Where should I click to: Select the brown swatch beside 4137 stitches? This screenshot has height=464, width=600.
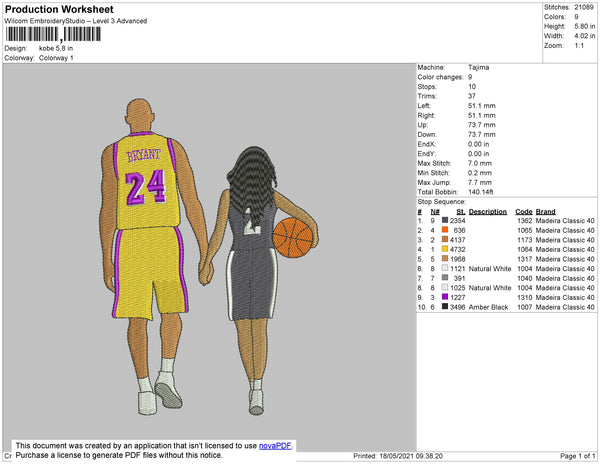(x=445, y=239)
